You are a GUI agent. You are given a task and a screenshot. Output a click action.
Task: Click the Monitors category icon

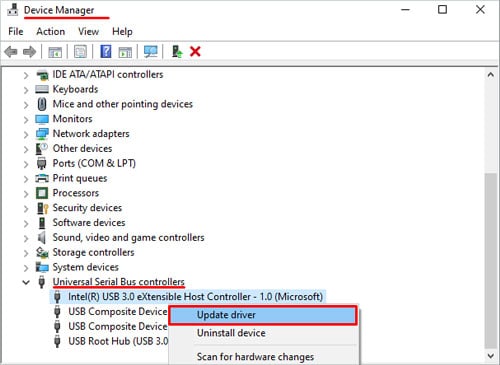[x=42, y=119]
